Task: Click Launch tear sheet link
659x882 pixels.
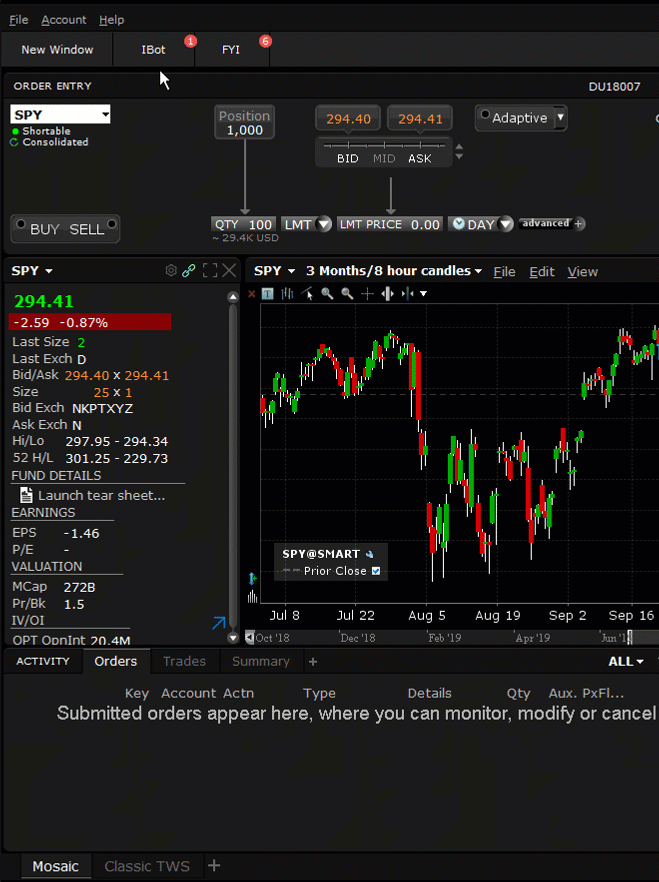Action: coord(100,495)
